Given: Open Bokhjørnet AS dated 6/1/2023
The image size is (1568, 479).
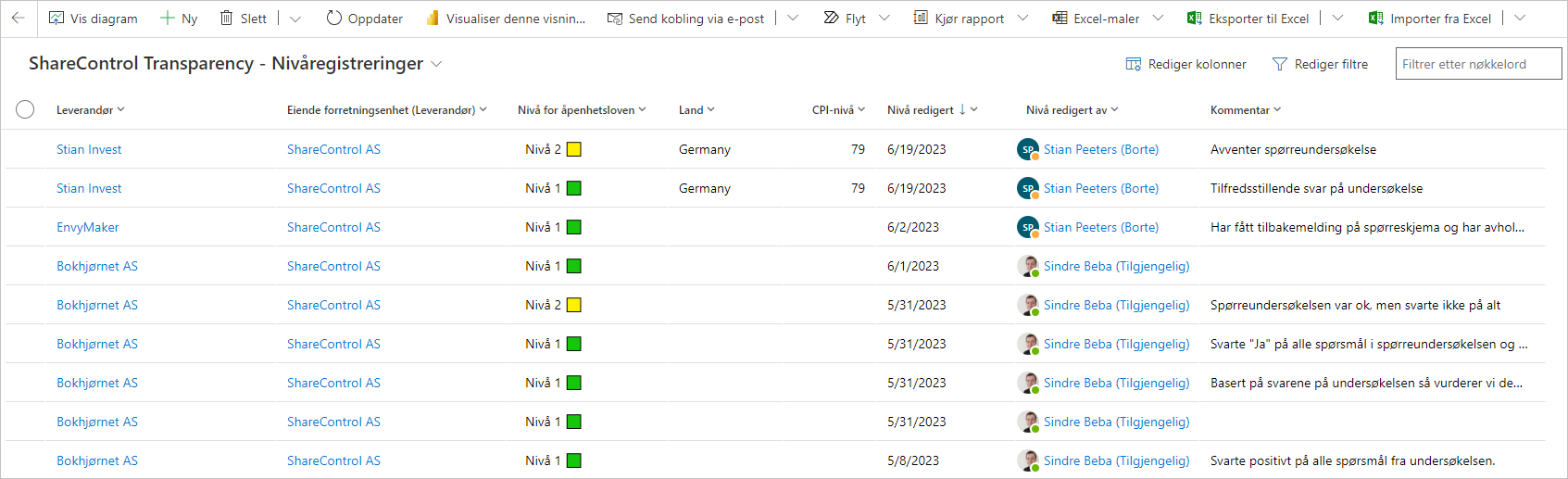Looking at the screenshot, I should point(97,266).
